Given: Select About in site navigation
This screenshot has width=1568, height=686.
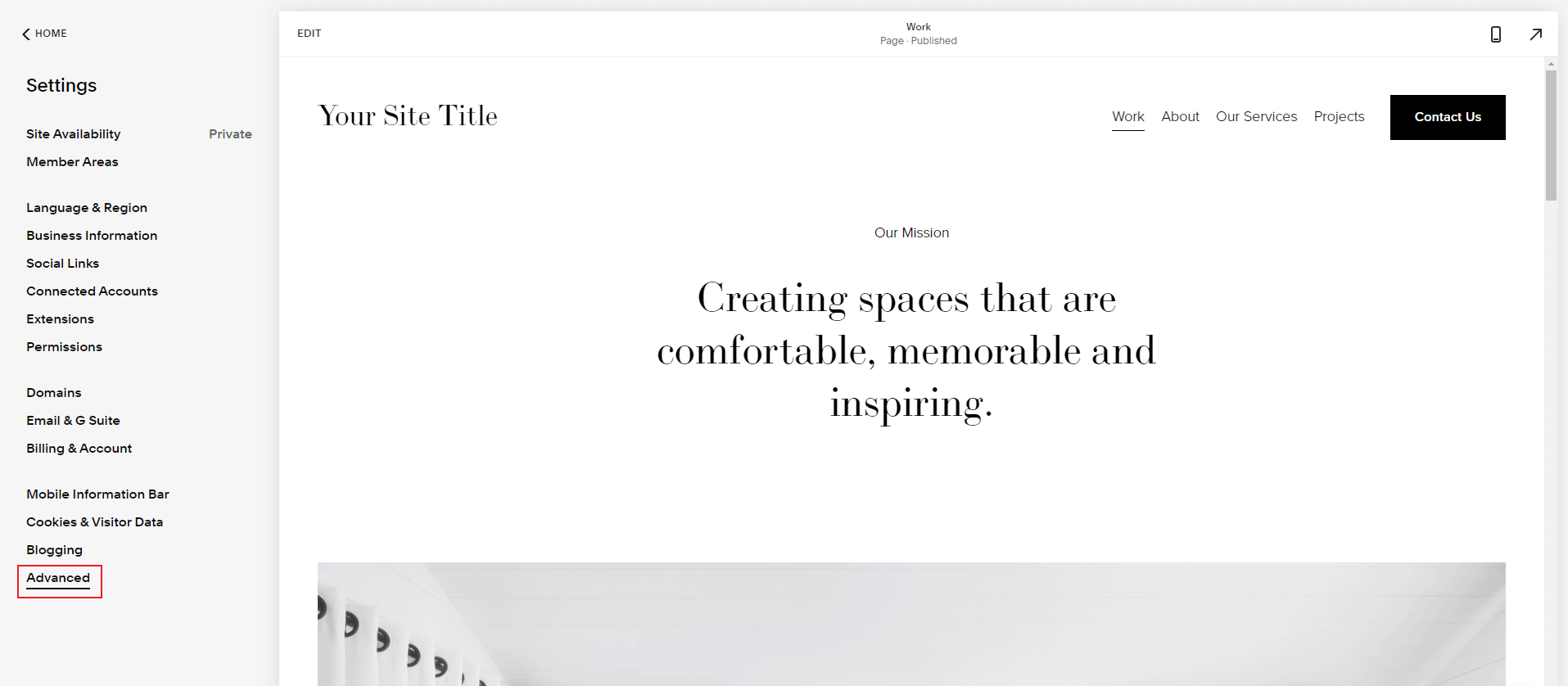Looking at the screenshot, I should pyautogui.click(x=1180, y=117).
